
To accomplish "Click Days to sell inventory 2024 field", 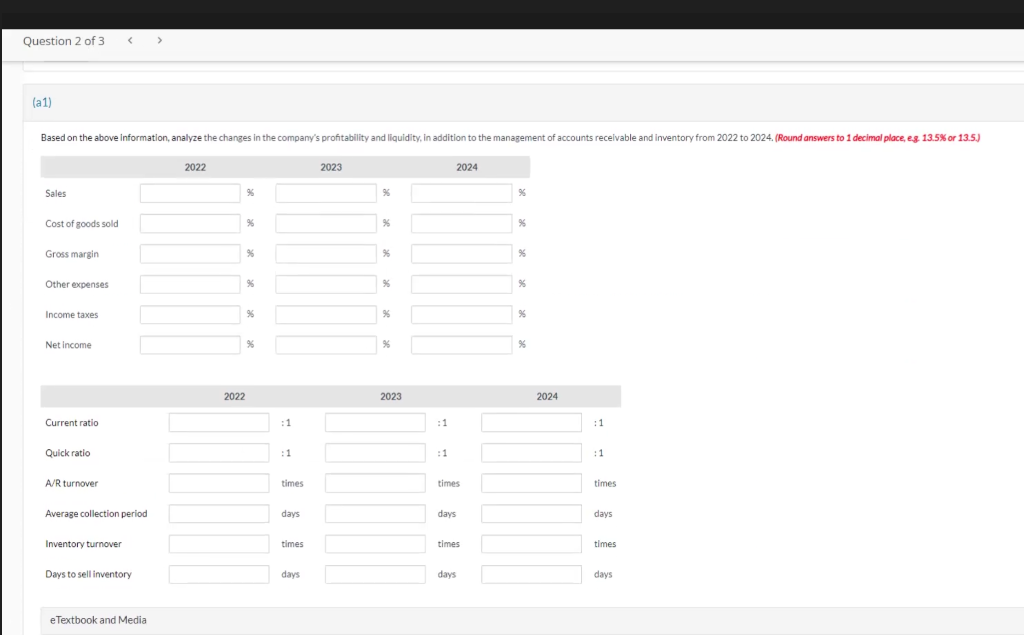I will coord(532,574).
